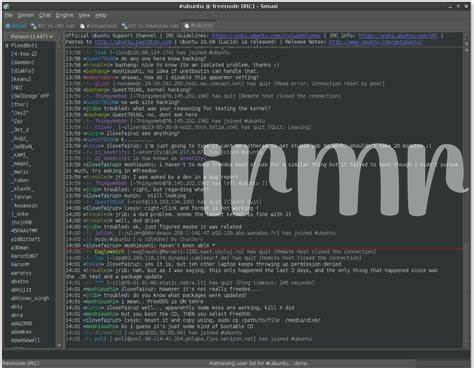Click the IRC oftc.net server tab icon
Screen dimensions: 474x368
[x=34, y=26]
